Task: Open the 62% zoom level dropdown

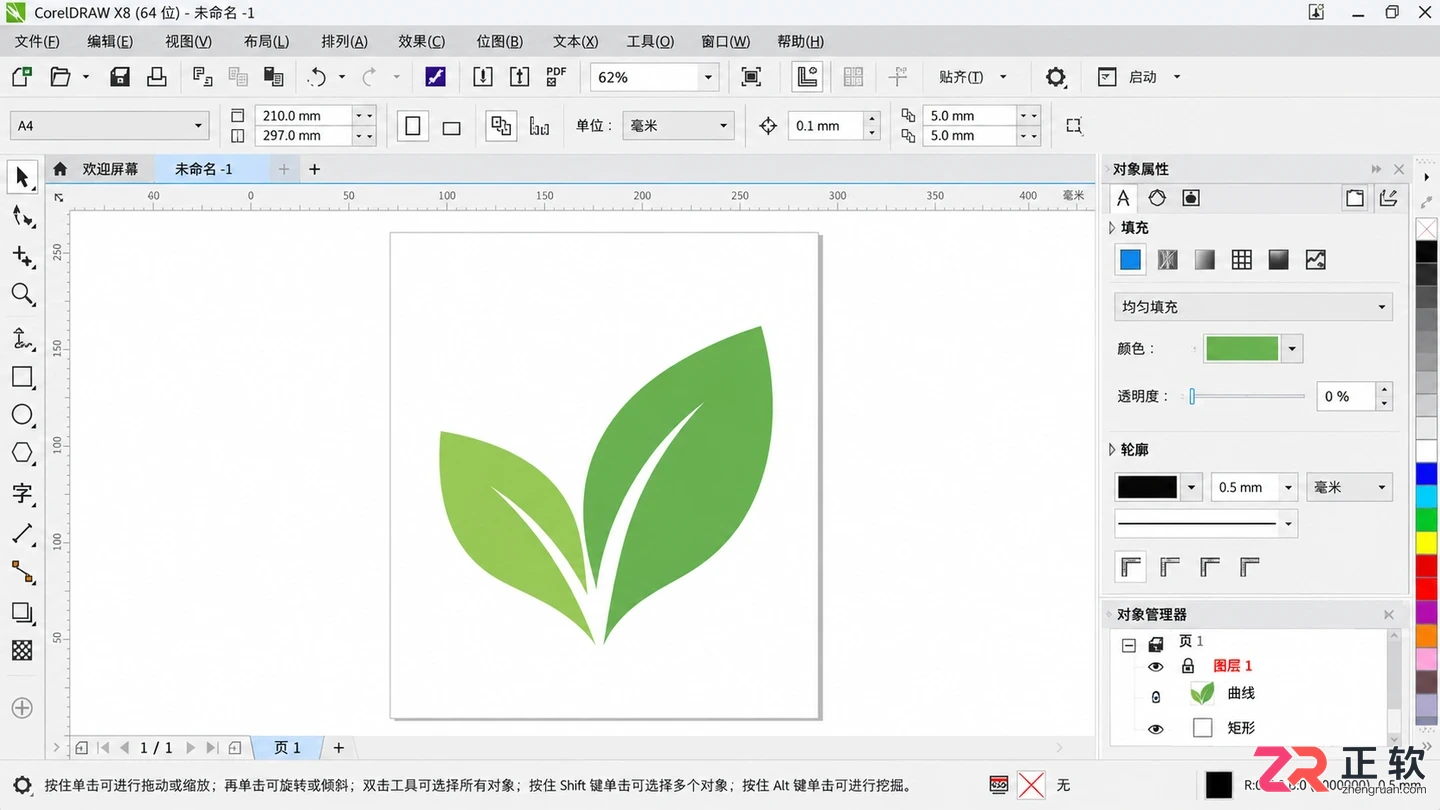Action: coord(709,77)
